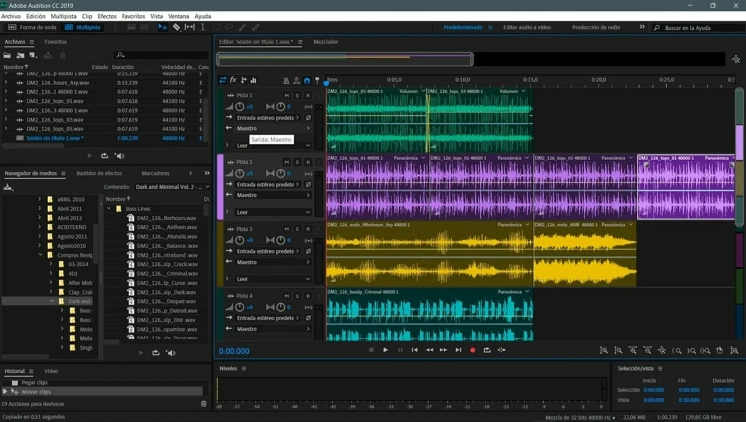Image resolution: width=746 pixels, height=422 pixels.
Task: Switch to the Mezclador tab
Action: [326, 42]
